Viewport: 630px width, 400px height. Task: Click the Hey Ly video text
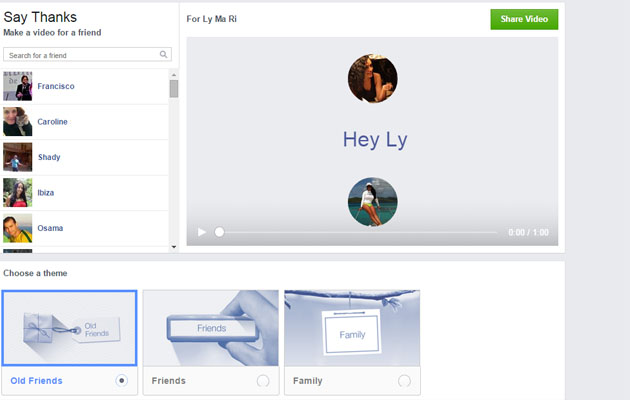pyautogui.click(x=375, y=140)
